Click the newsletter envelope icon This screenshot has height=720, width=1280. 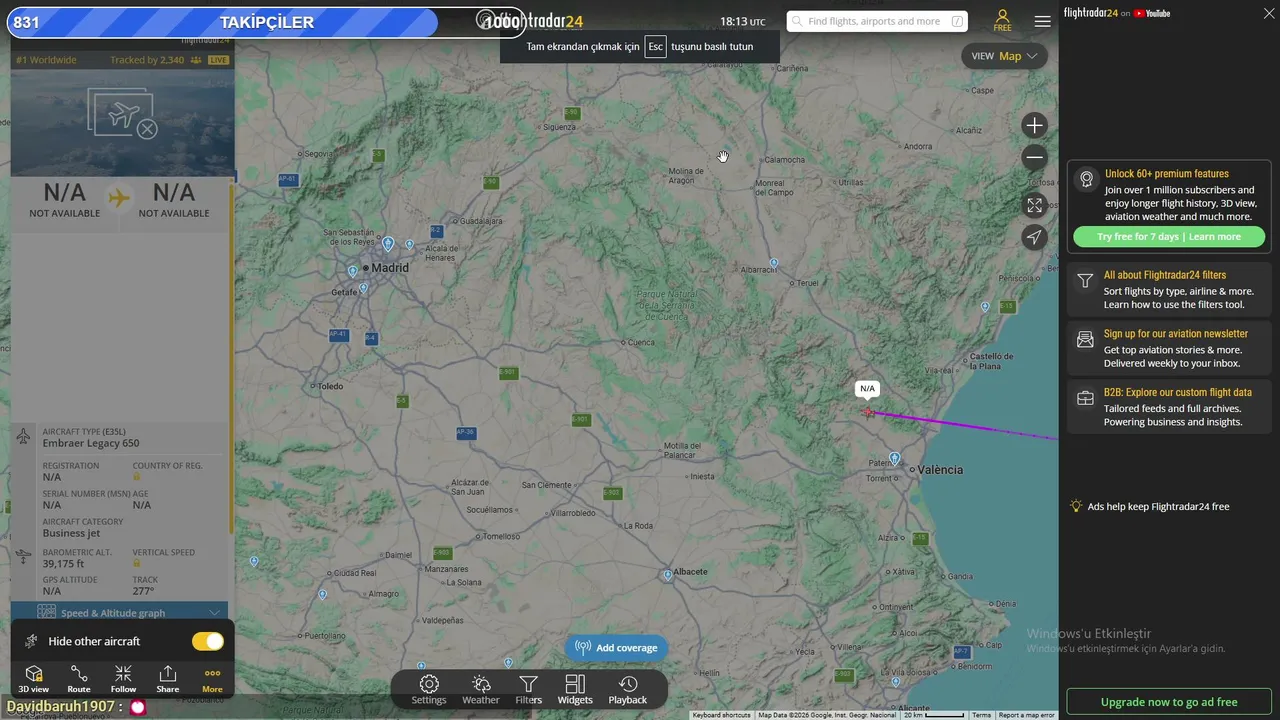coord(1086,340)
